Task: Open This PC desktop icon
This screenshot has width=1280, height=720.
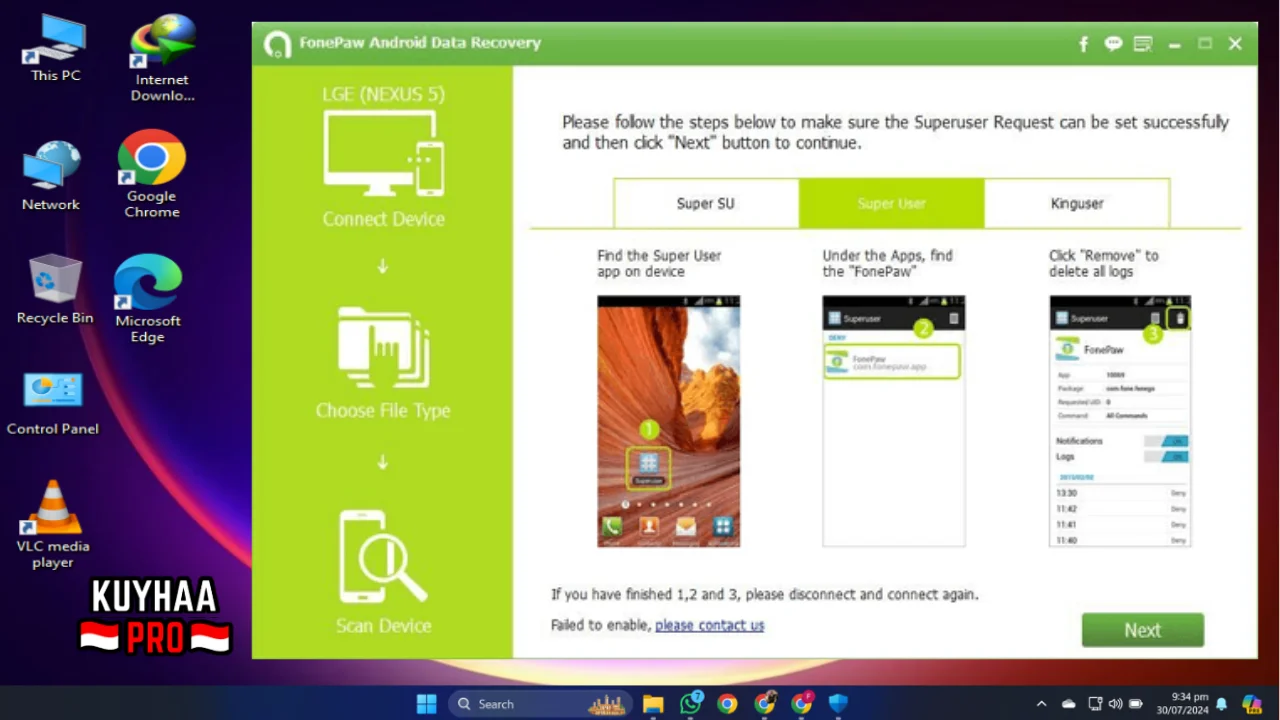Action: (x=55, y=48)
